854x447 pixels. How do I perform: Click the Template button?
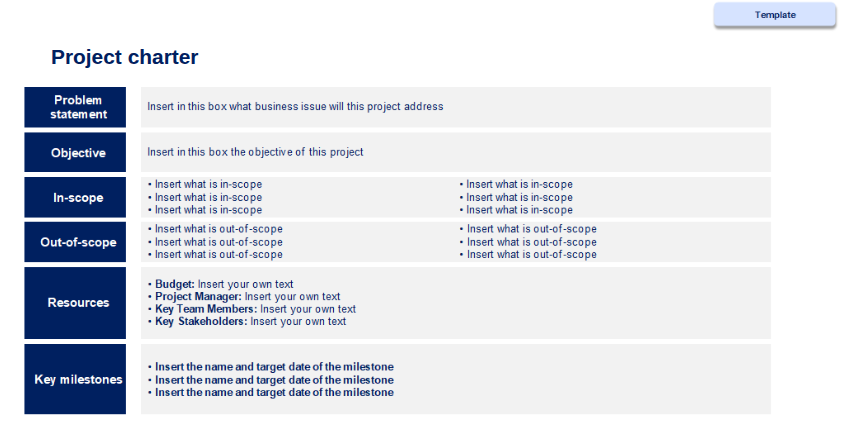774,15
